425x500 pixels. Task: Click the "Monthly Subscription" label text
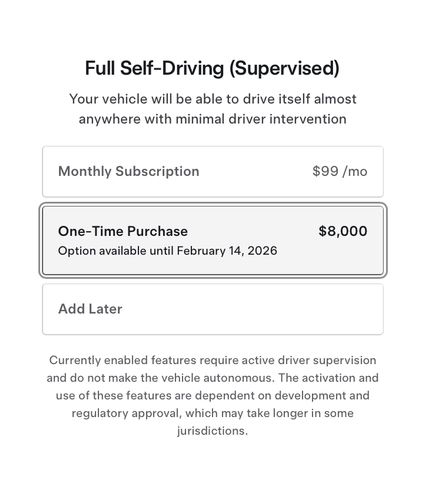(129, 171)
